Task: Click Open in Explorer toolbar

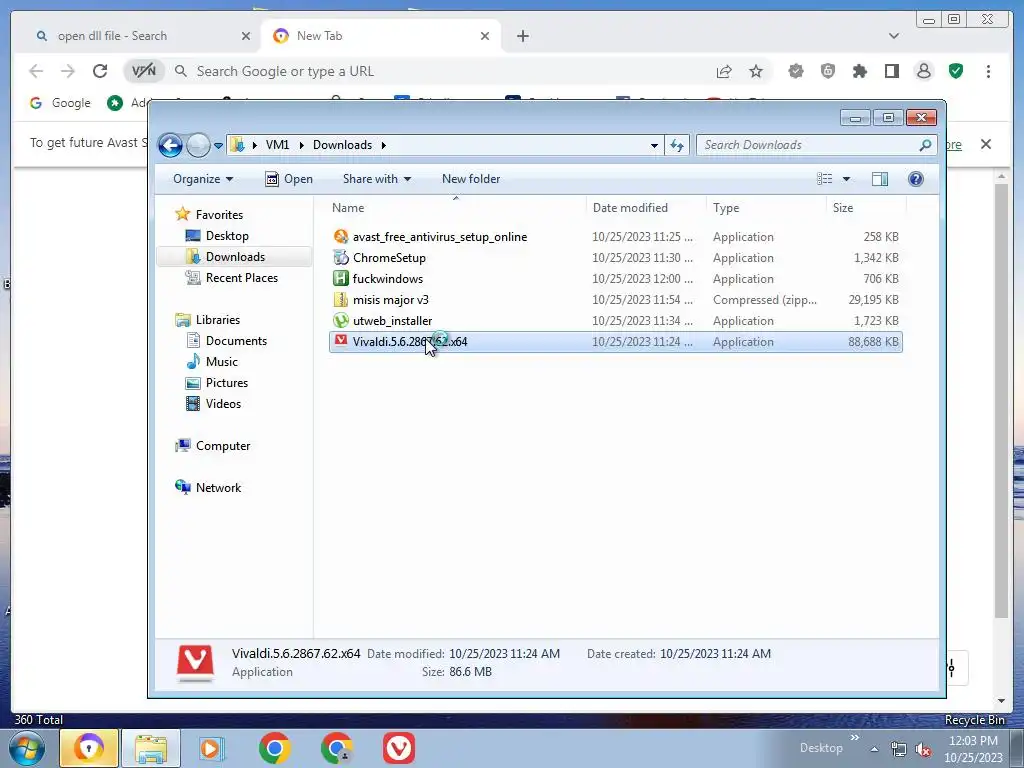Action: click(x=289, y=179)
